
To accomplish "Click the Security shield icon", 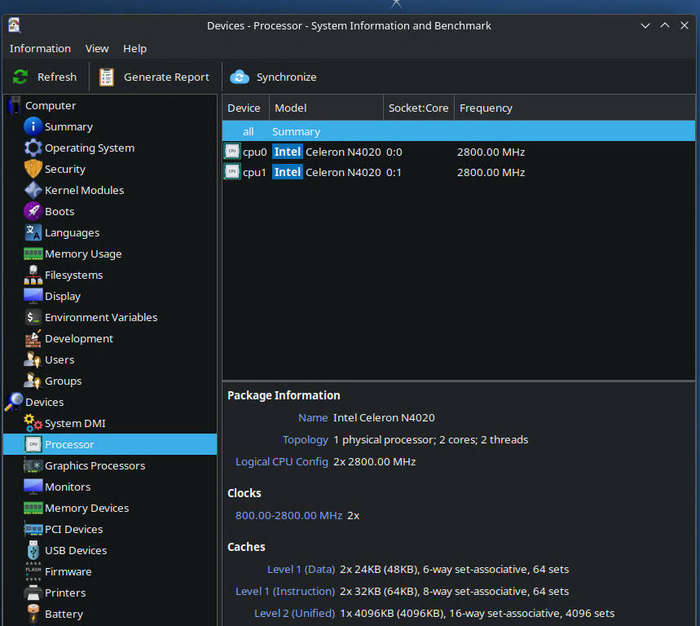I will [x=33, y=169].
